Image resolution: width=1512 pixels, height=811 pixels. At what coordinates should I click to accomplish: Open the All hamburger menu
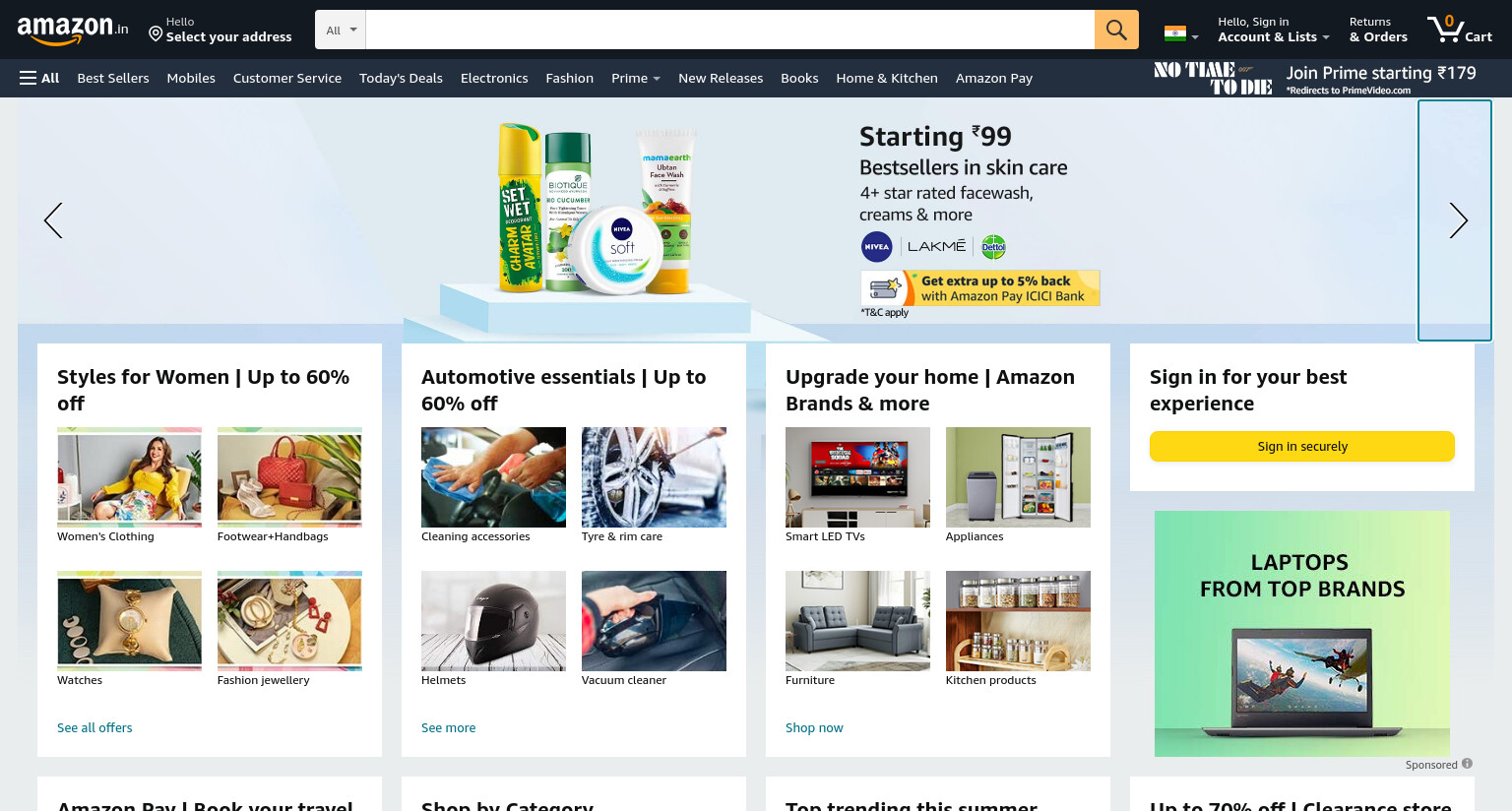[39, 78]
